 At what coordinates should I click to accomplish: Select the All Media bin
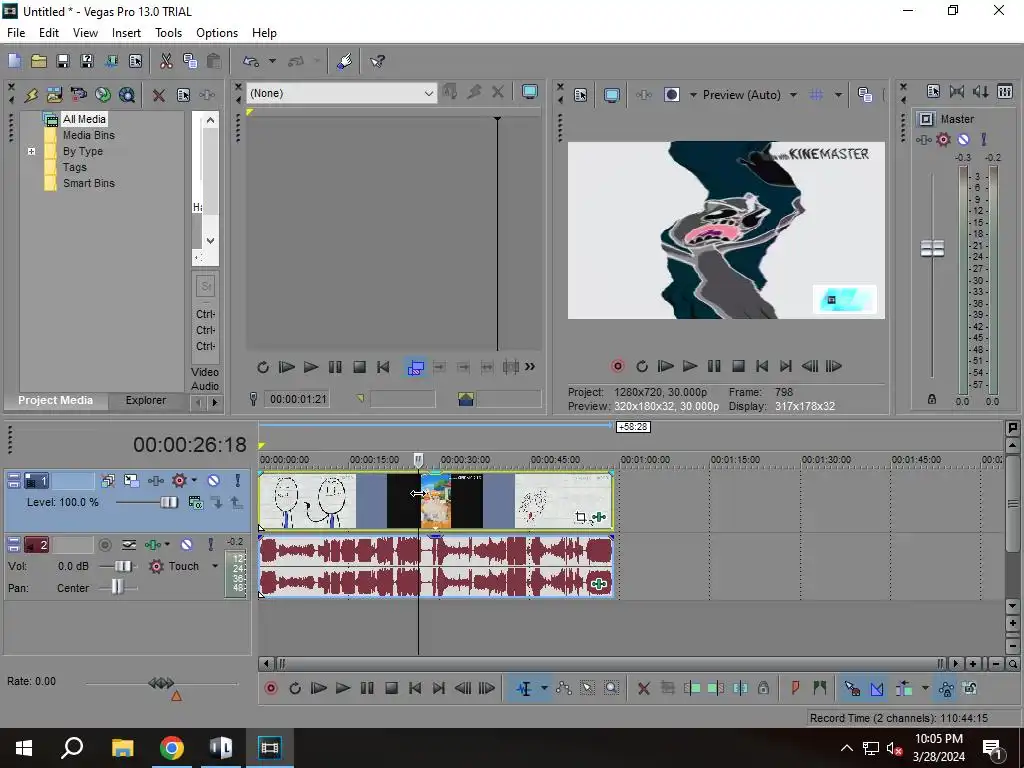[84, 119]
